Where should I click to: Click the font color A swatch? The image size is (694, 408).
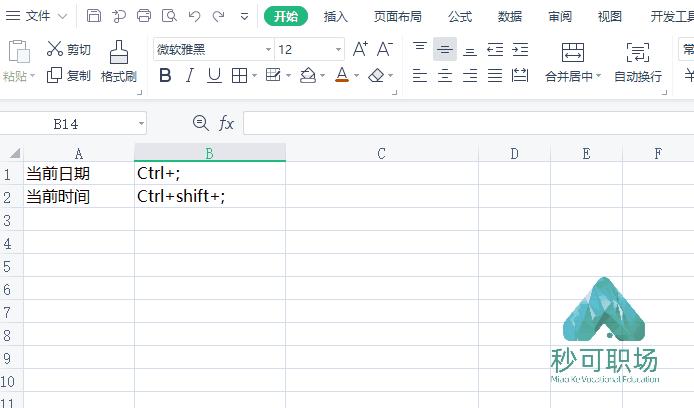(x=341, y=76)
